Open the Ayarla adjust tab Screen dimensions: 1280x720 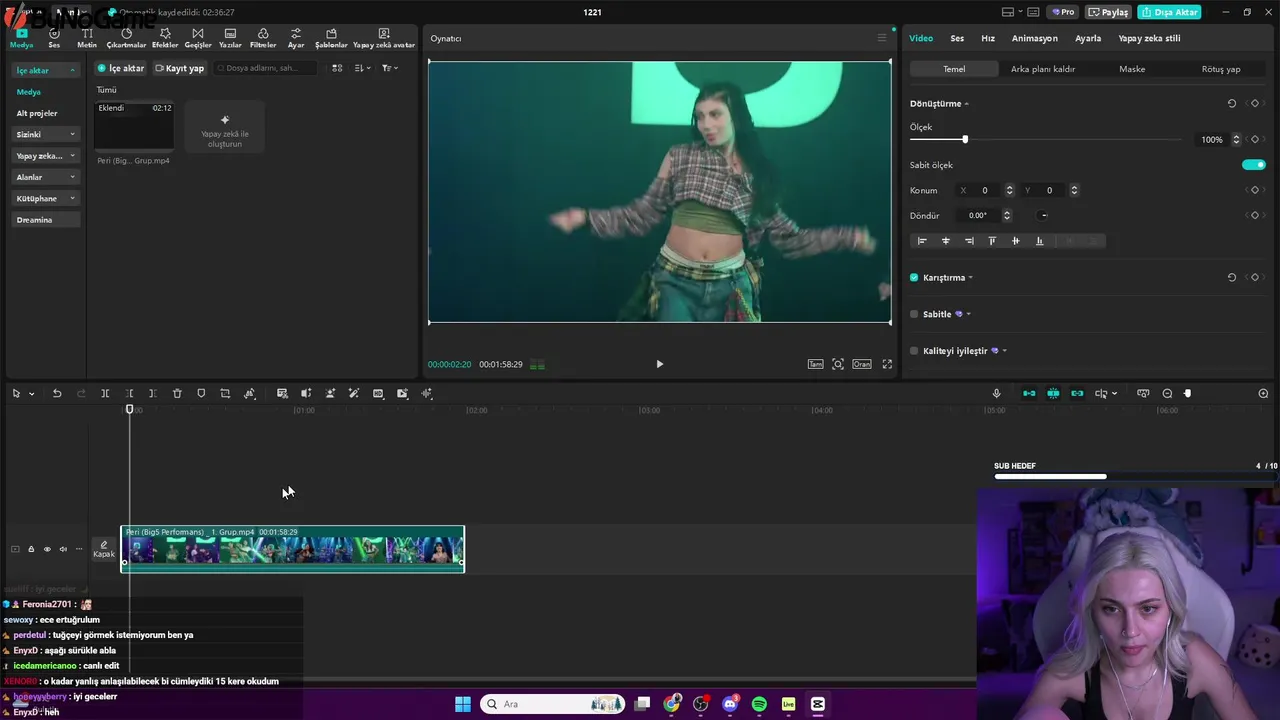click(x=1088, y=38)
